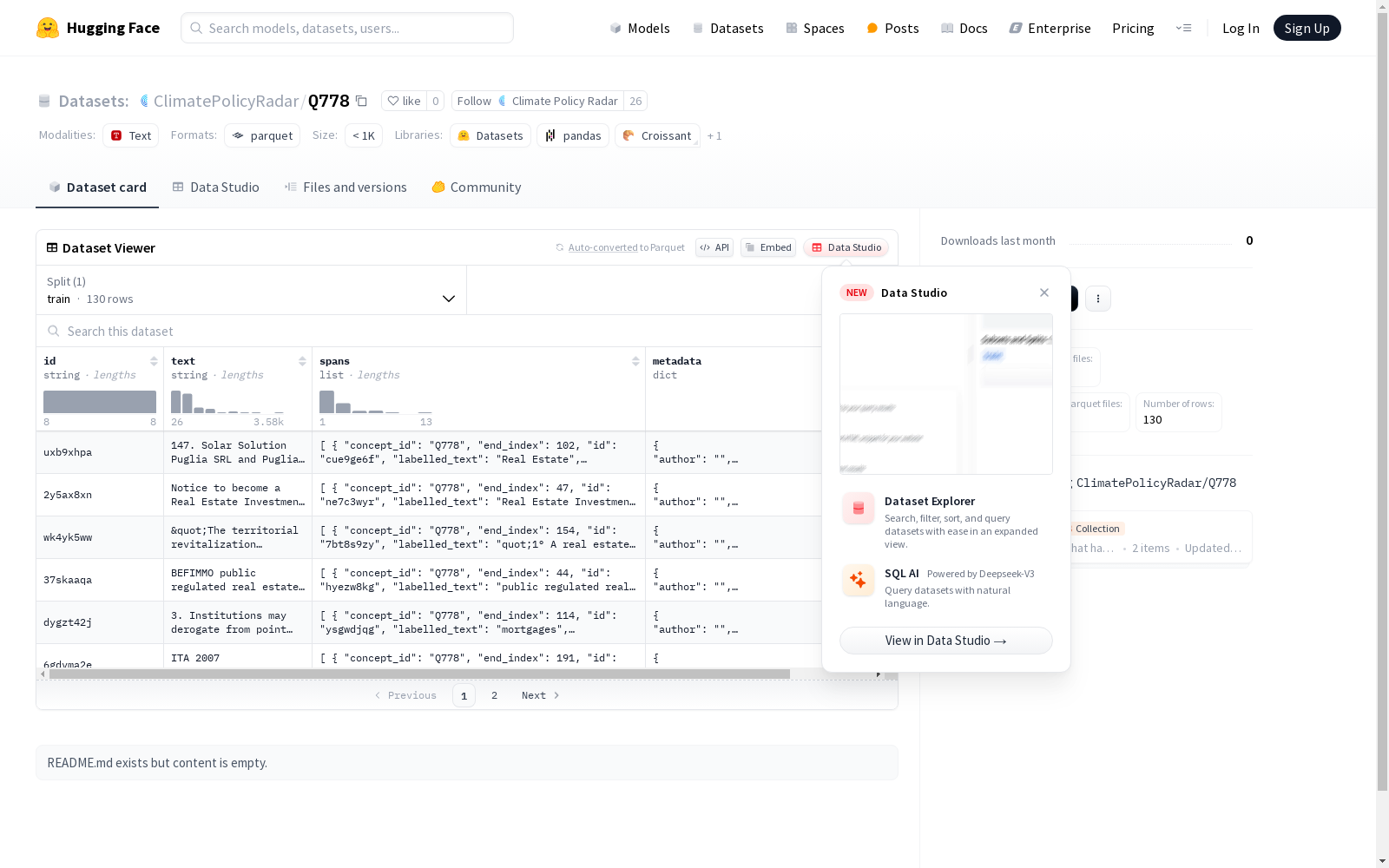Image resolution: width=1389 pixels, height=868 pixels.
Task: Click the pandas library tag
Action: tap(573, 135)
